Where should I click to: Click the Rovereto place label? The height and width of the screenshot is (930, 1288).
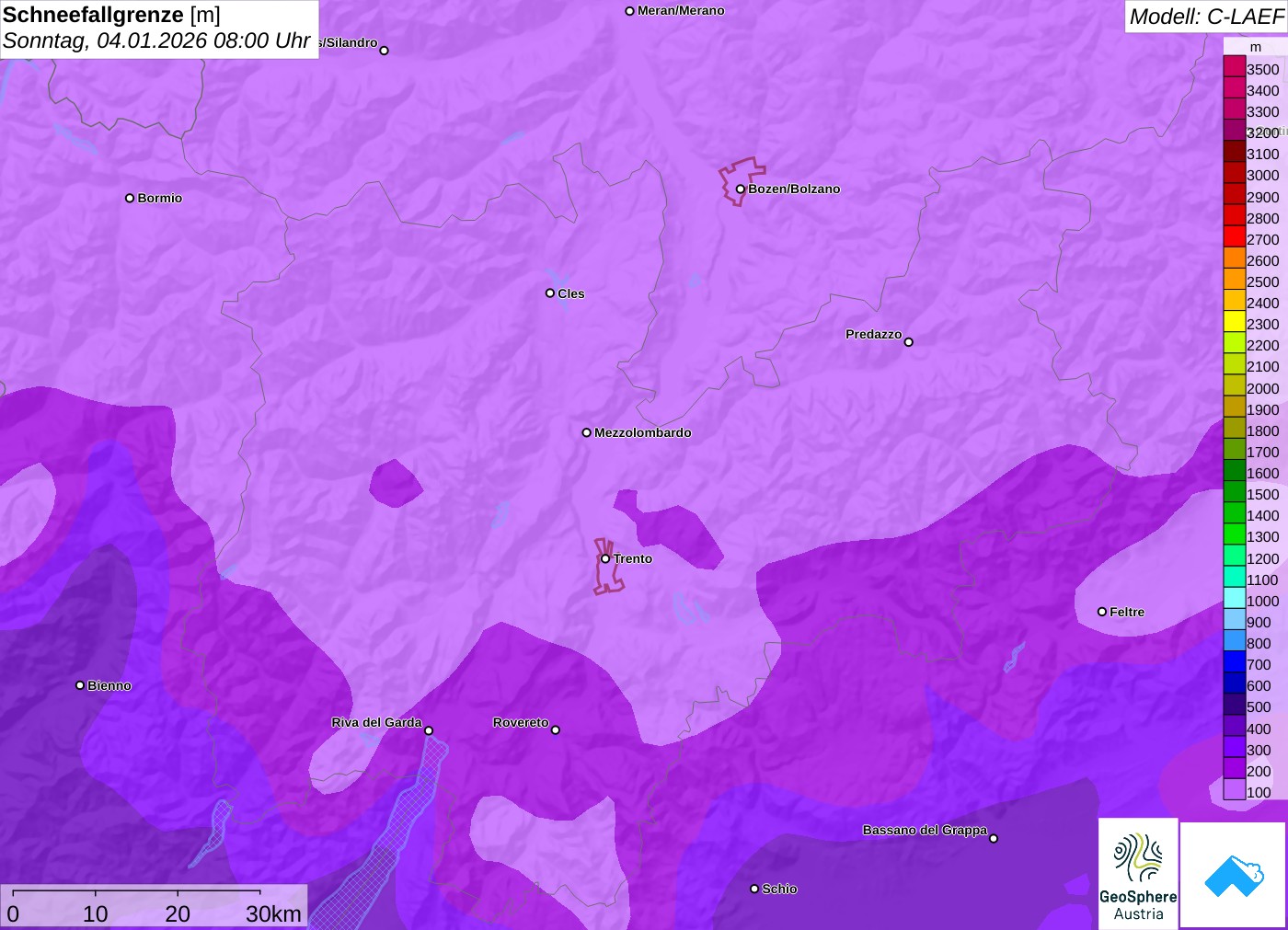click(x=521, y=722)
